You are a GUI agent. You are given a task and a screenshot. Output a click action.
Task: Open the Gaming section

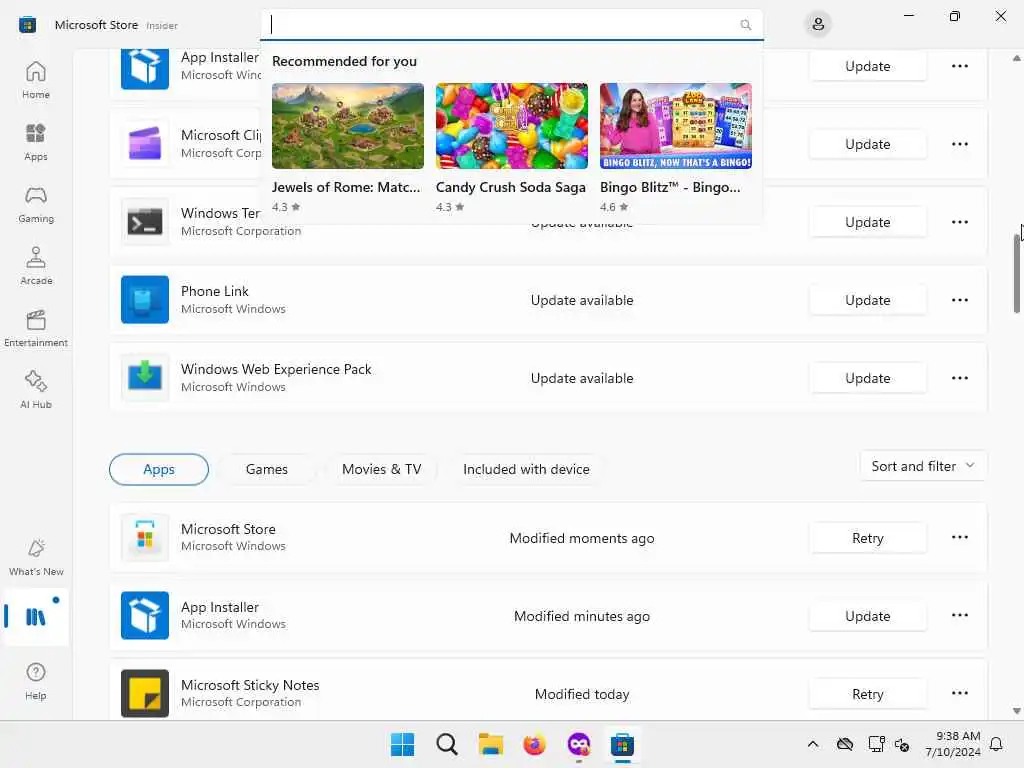(36, 204)
